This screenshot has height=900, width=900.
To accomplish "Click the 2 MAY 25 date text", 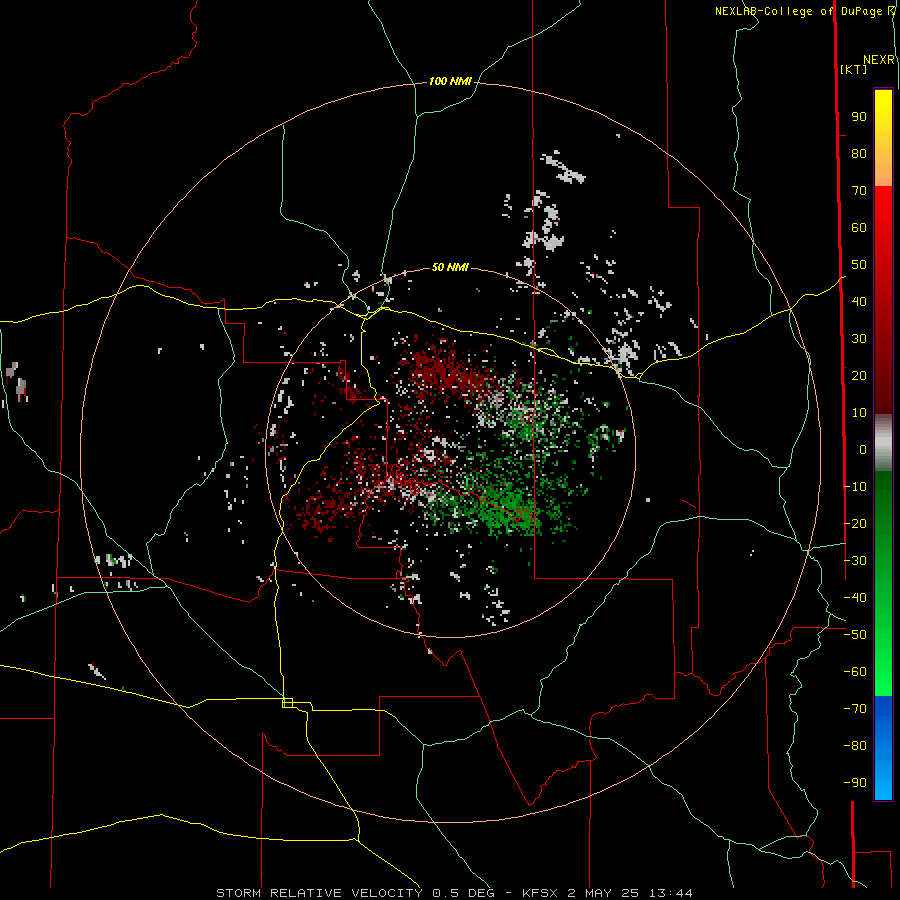I will point(603,893).
